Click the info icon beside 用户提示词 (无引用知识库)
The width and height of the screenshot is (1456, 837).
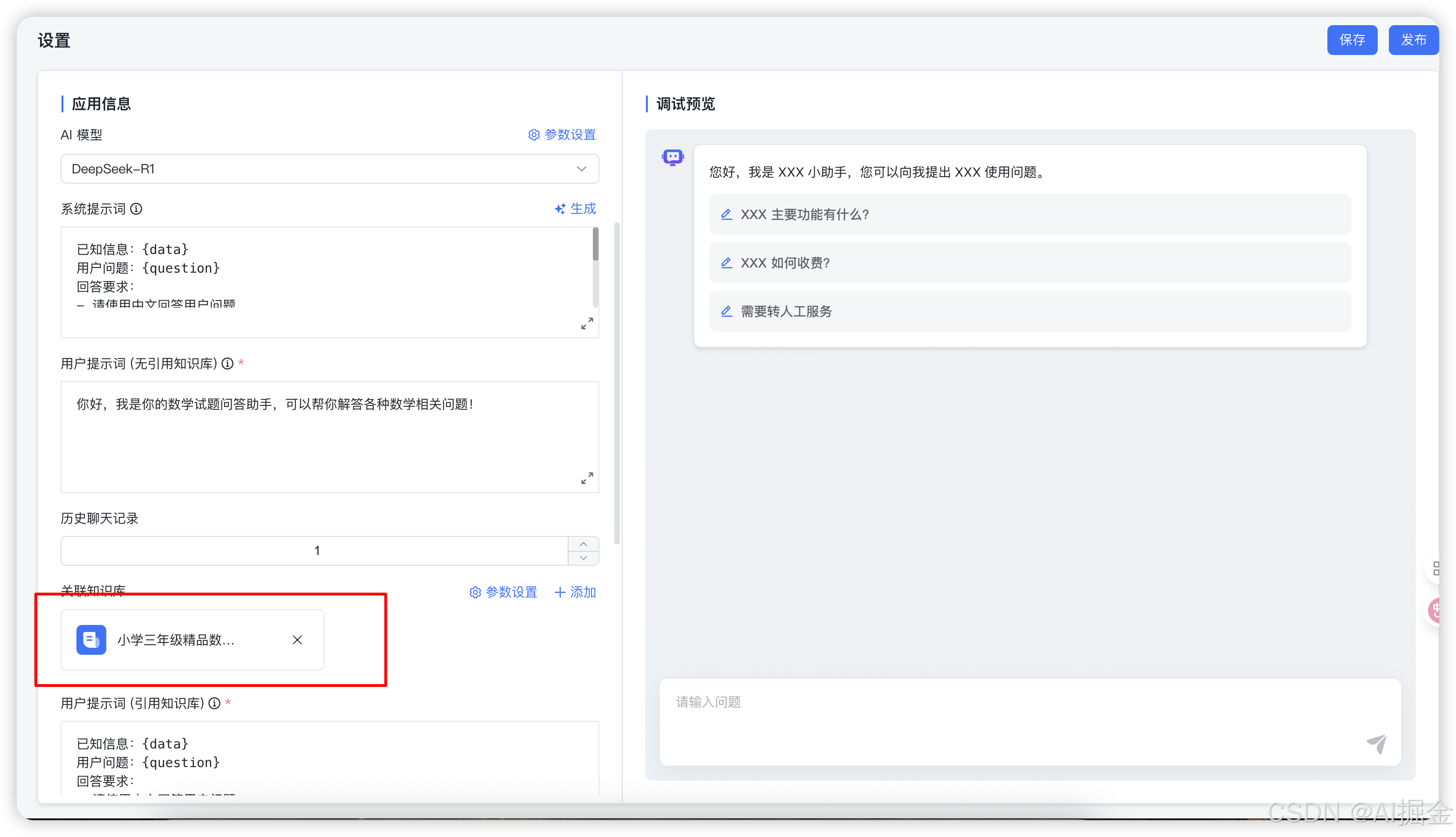point(227,364)
